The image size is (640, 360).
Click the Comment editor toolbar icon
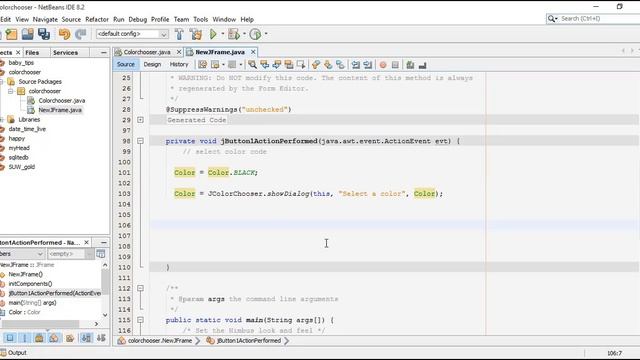(410, 64)
